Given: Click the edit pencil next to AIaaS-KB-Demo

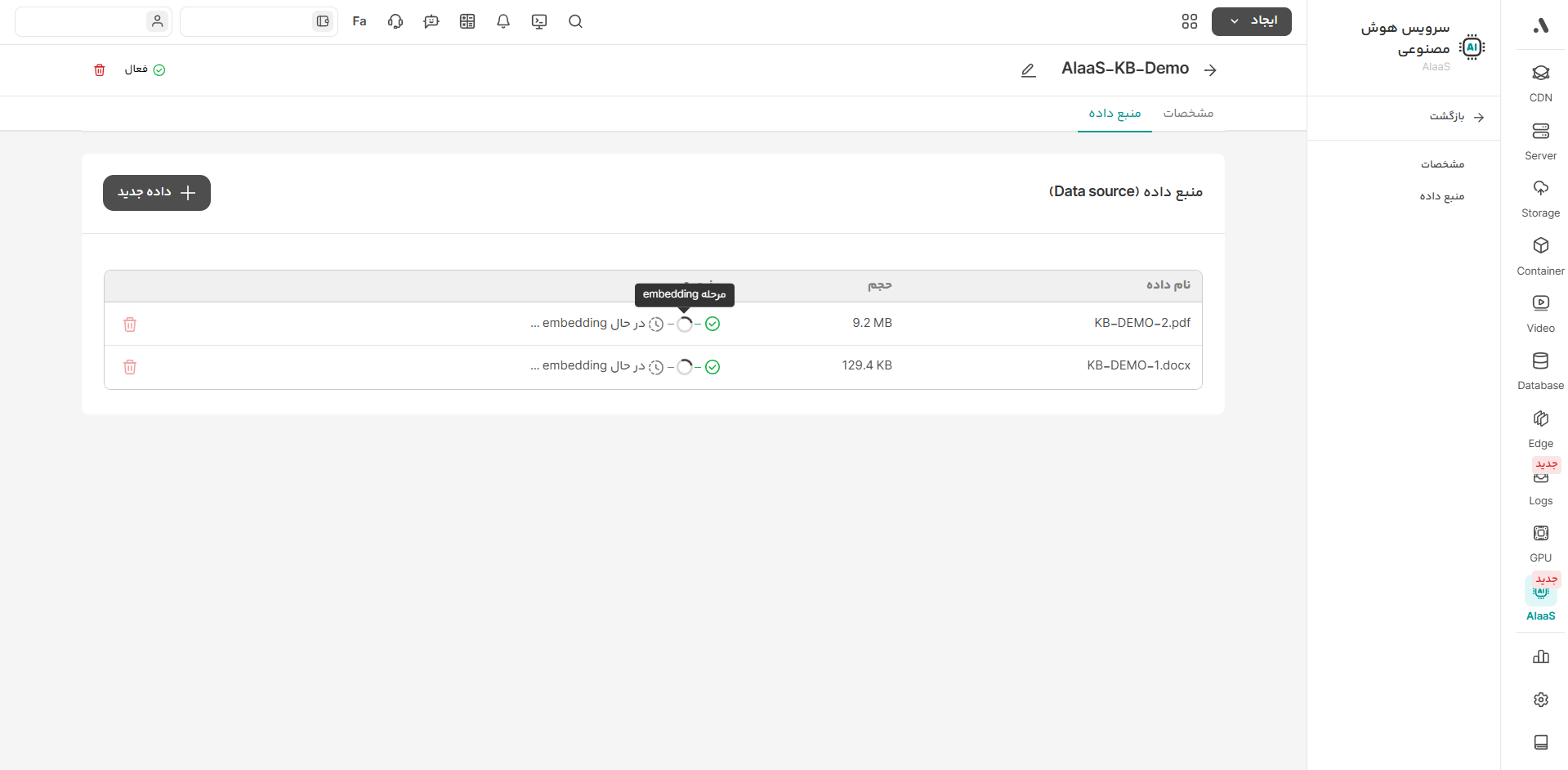Looking at the screenshot, I should click(x=1028, y=70).
